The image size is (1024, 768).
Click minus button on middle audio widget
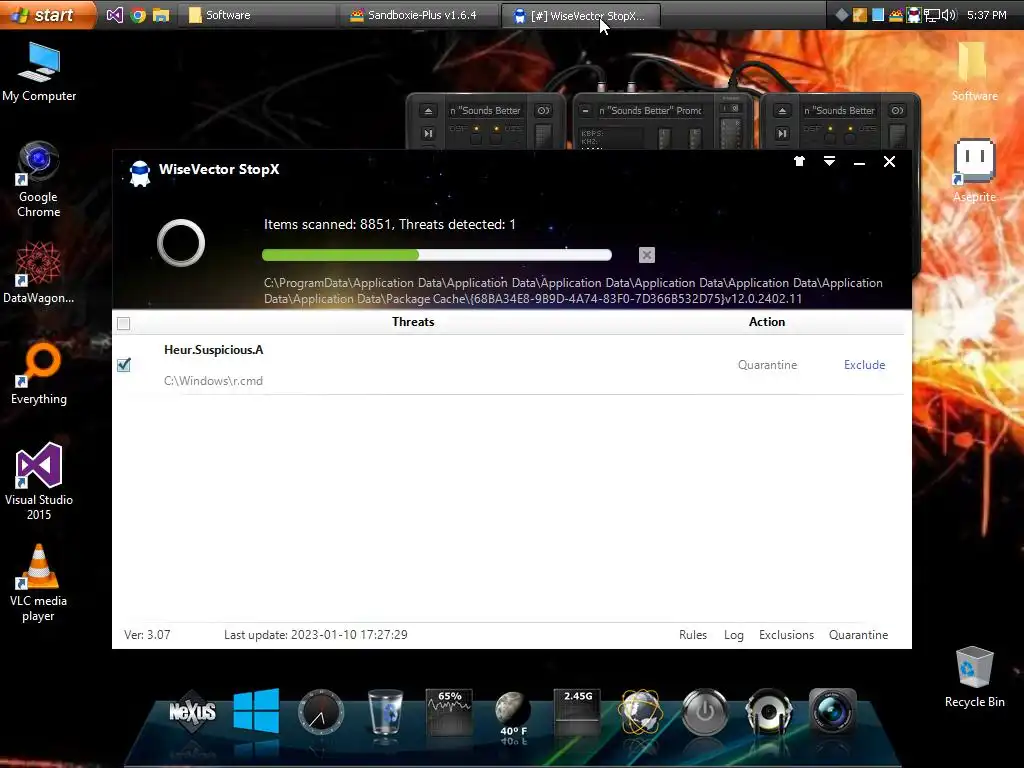pos(585,111)
